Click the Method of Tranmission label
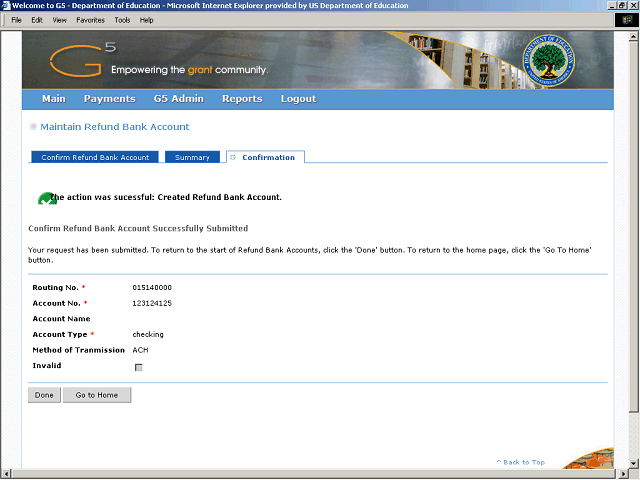 click(78, 350)
